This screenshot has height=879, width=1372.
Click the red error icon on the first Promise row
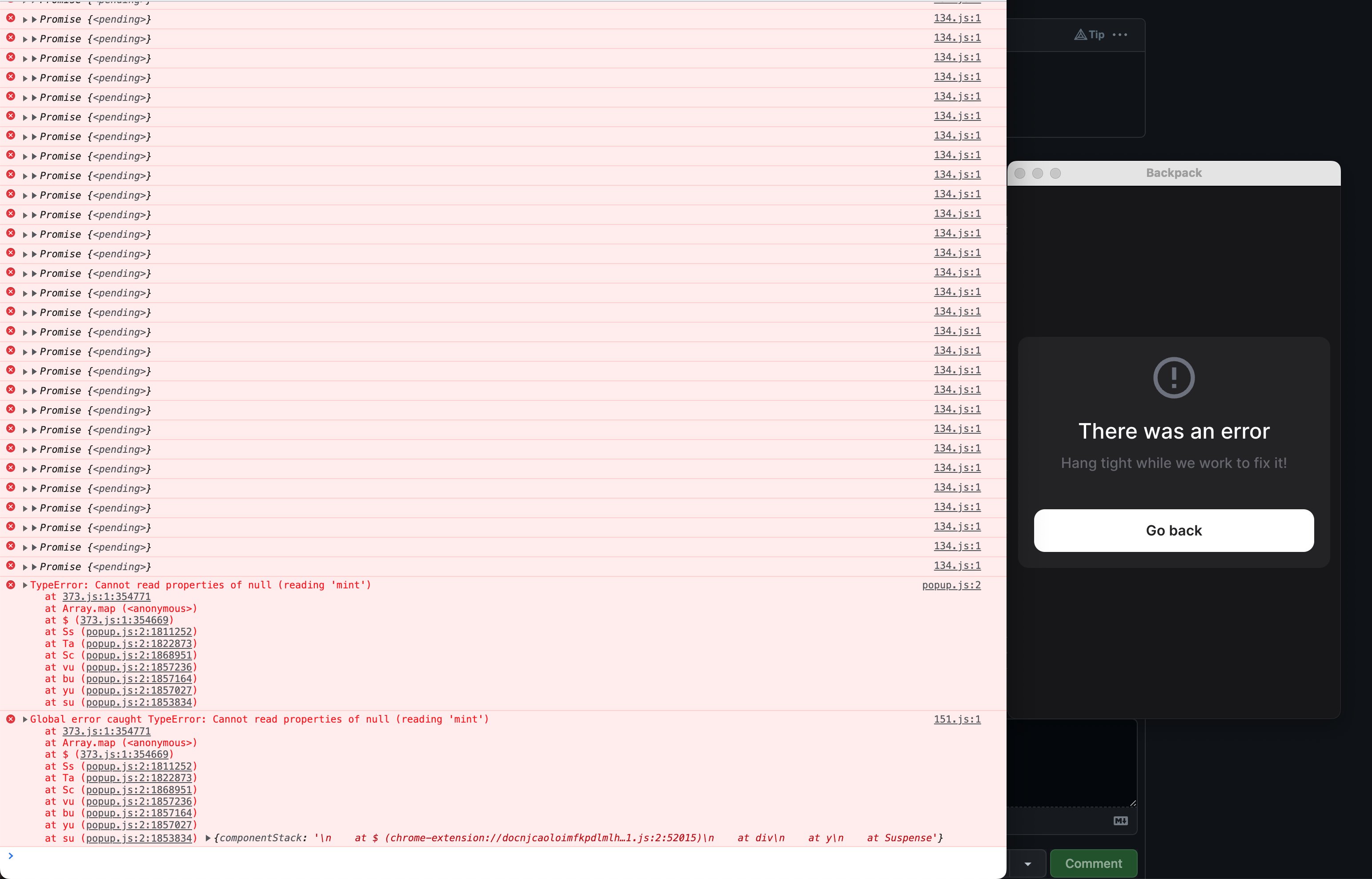pos(11,18)
